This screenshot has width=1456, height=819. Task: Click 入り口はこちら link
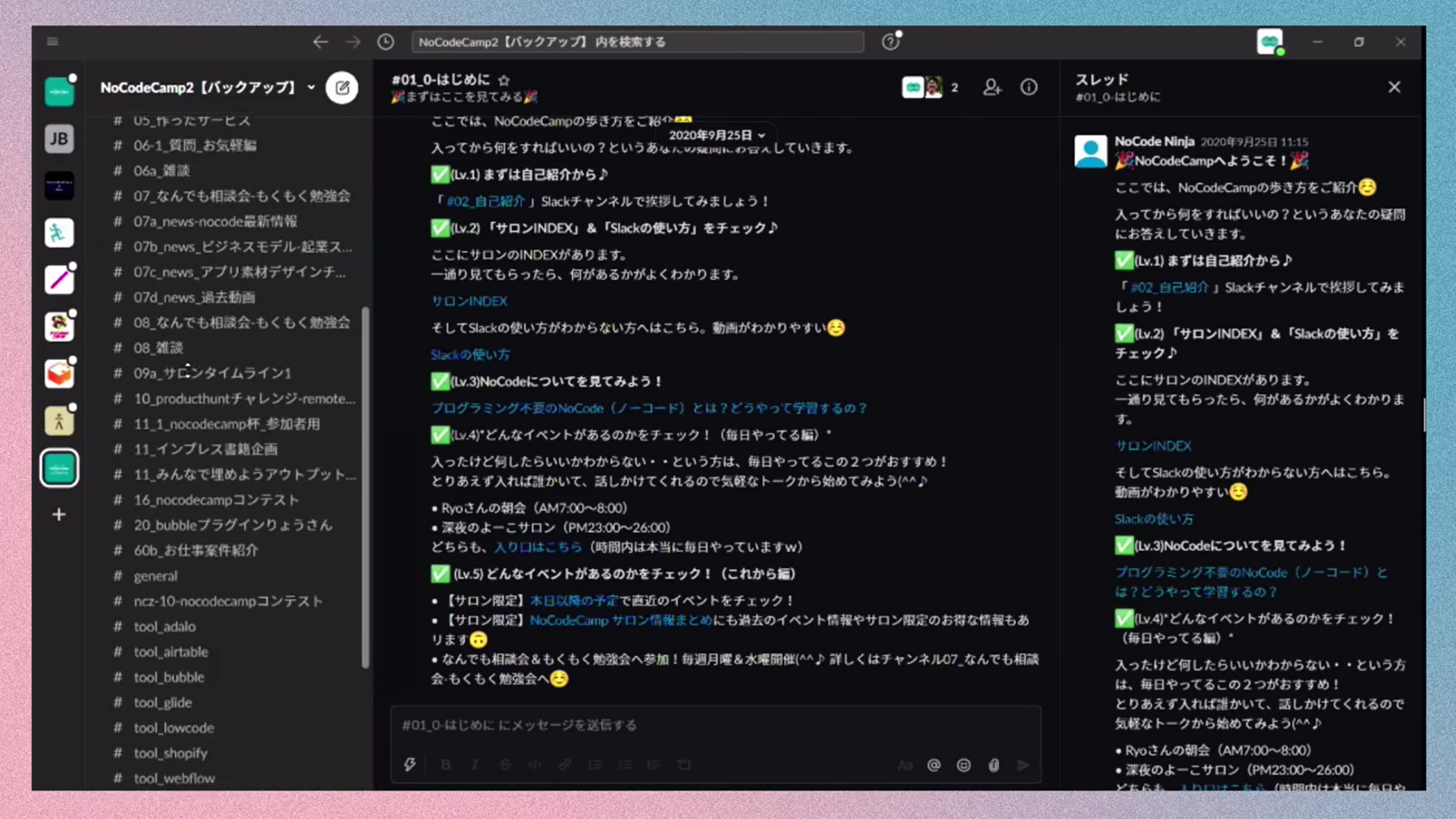click(x=538, y=547)
